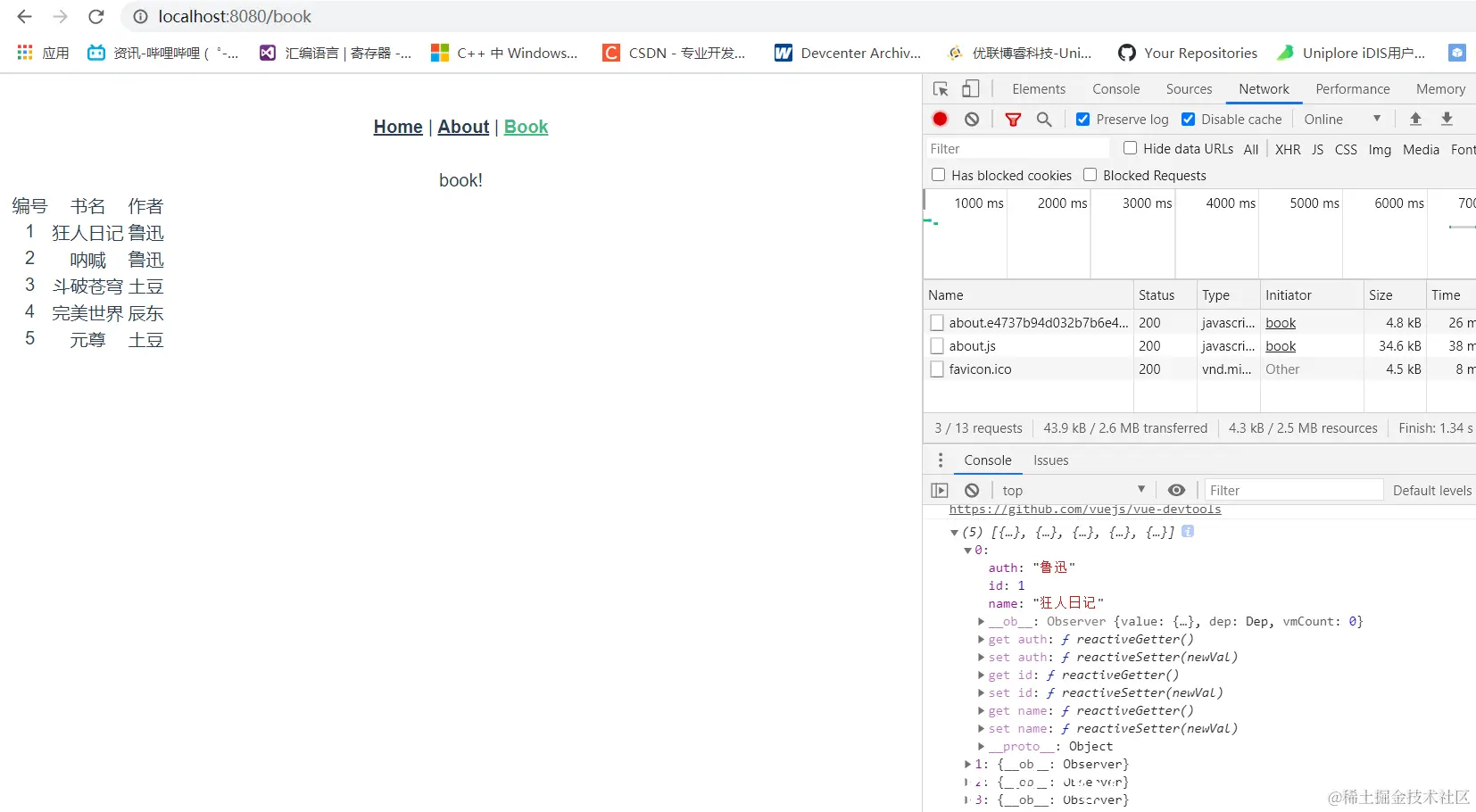Click the 1000 ms network timeline marker

(979, 203)
